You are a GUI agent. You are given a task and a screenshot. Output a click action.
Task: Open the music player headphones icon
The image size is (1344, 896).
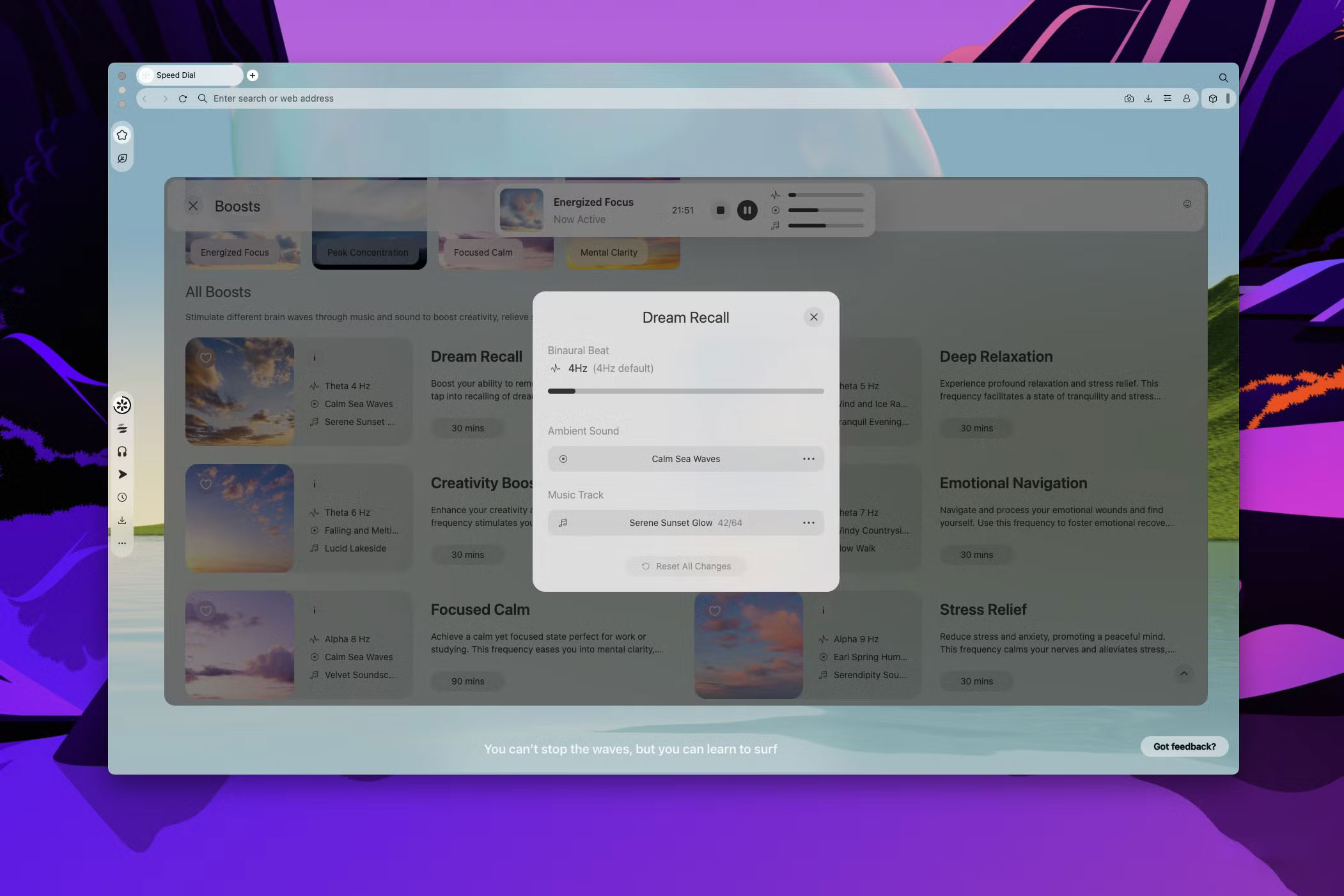[x=122, y=452]
